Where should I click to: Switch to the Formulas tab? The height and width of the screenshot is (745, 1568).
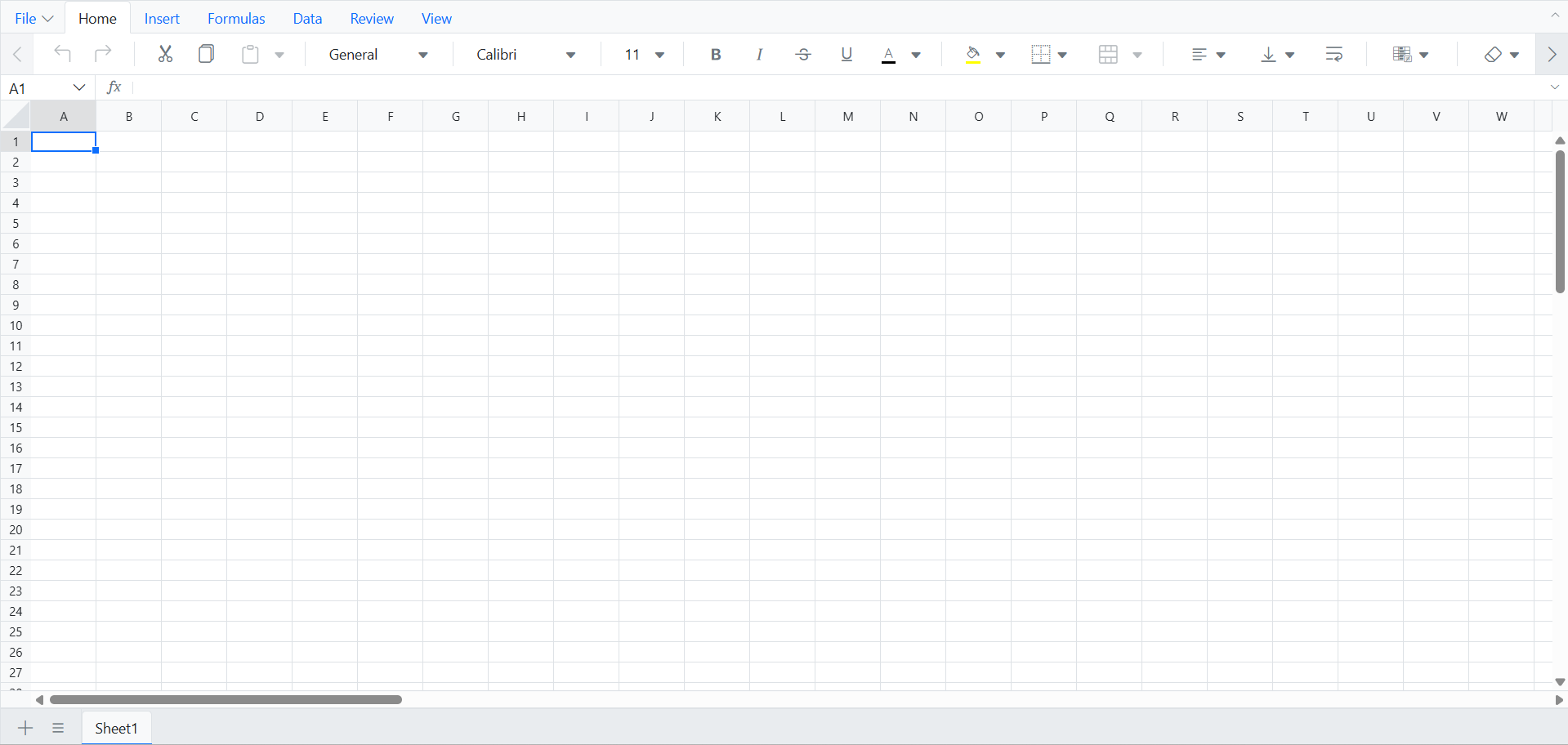pos(236,18)
